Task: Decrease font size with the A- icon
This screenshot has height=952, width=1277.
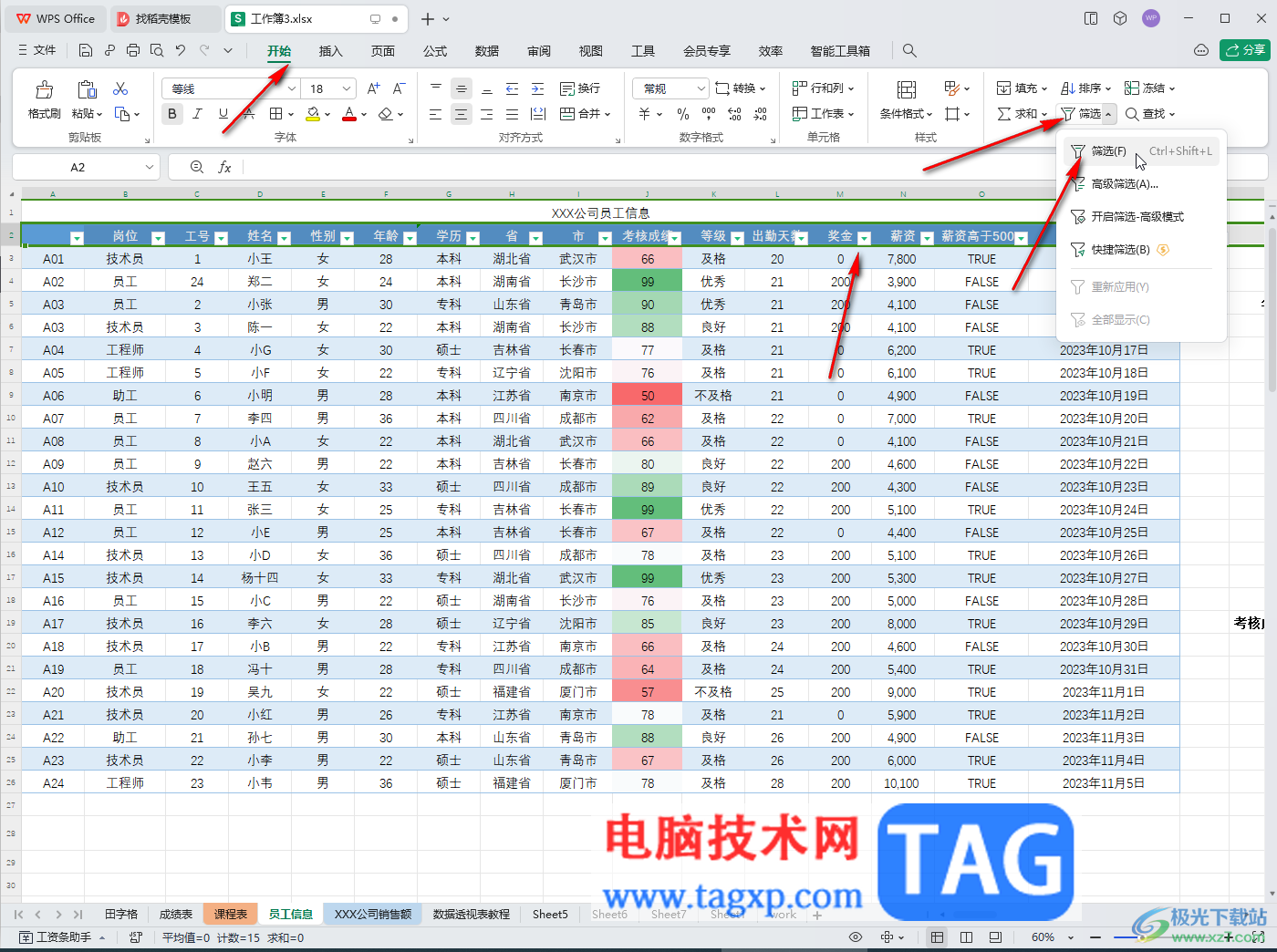Action: [399, 88]
